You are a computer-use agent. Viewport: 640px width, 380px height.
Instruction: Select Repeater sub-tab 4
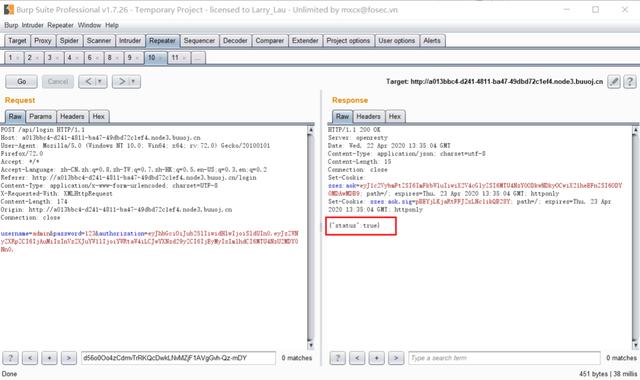pyautogui.click(x=73, y=58)
